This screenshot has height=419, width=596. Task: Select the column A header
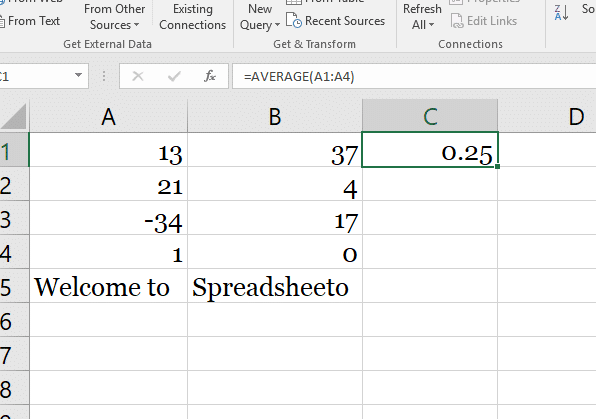108,116
